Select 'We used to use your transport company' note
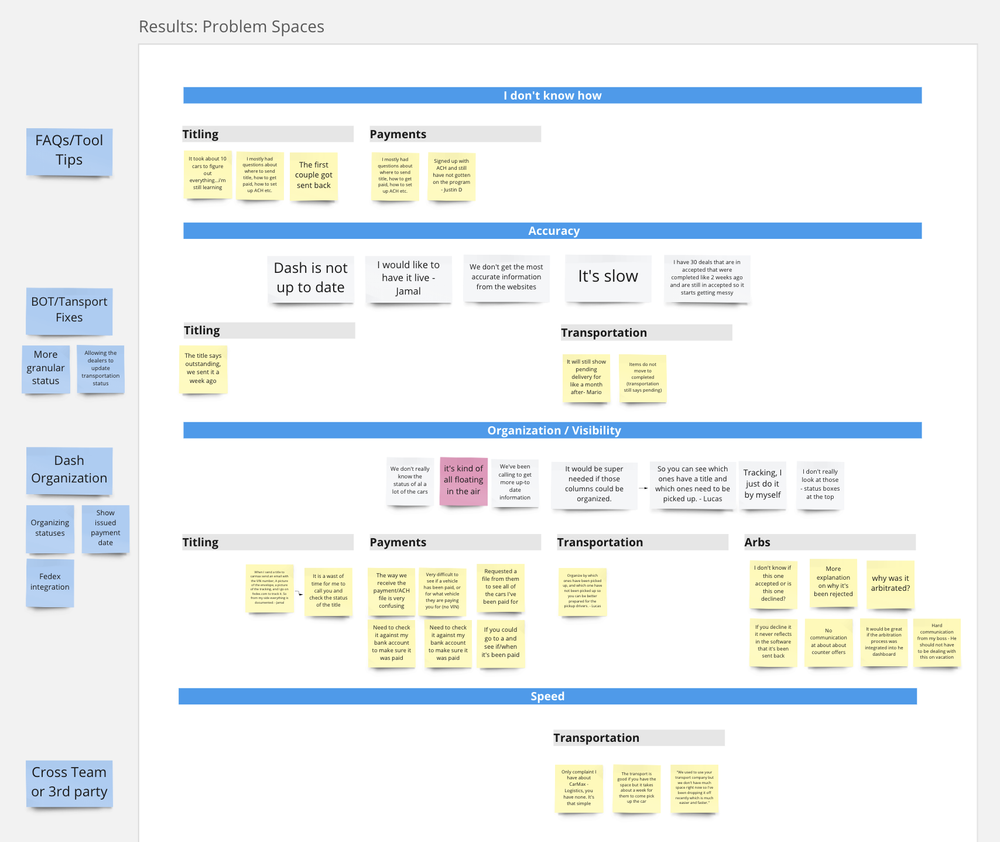This screenshot has height=842, width=1000. 695,788
